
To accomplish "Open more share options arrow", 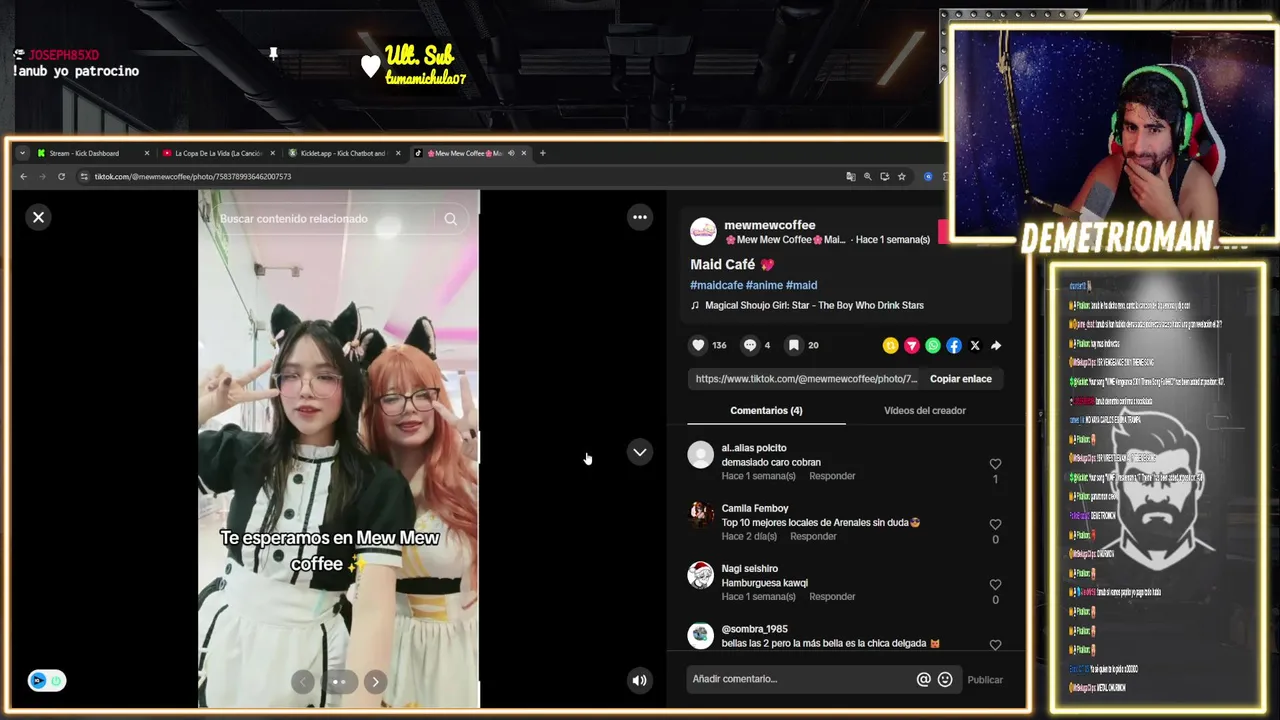I will (x=996, y=346).
